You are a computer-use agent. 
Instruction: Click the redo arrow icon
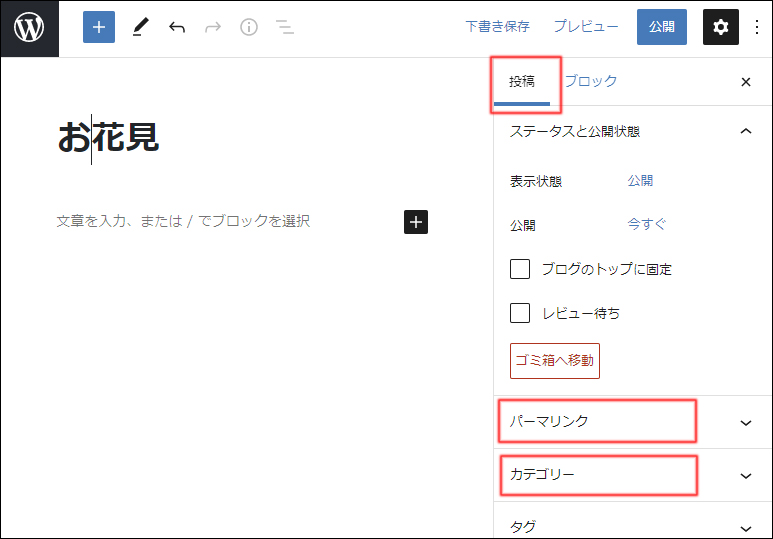tap(213, 27)
